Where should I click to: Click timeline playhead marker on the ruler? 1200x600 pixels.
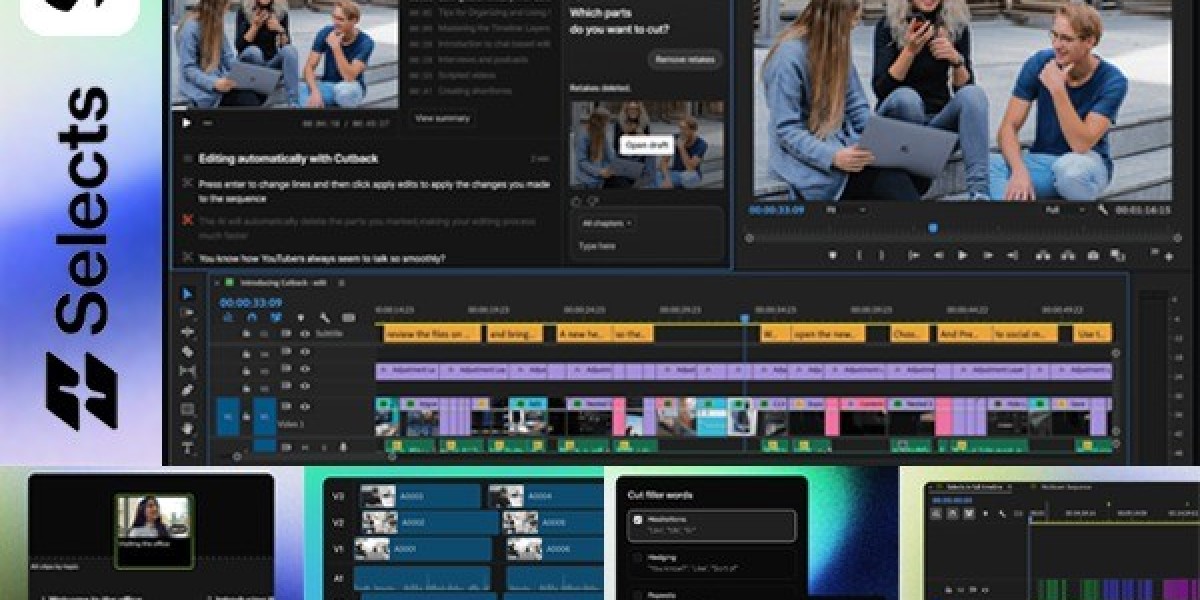744,318
